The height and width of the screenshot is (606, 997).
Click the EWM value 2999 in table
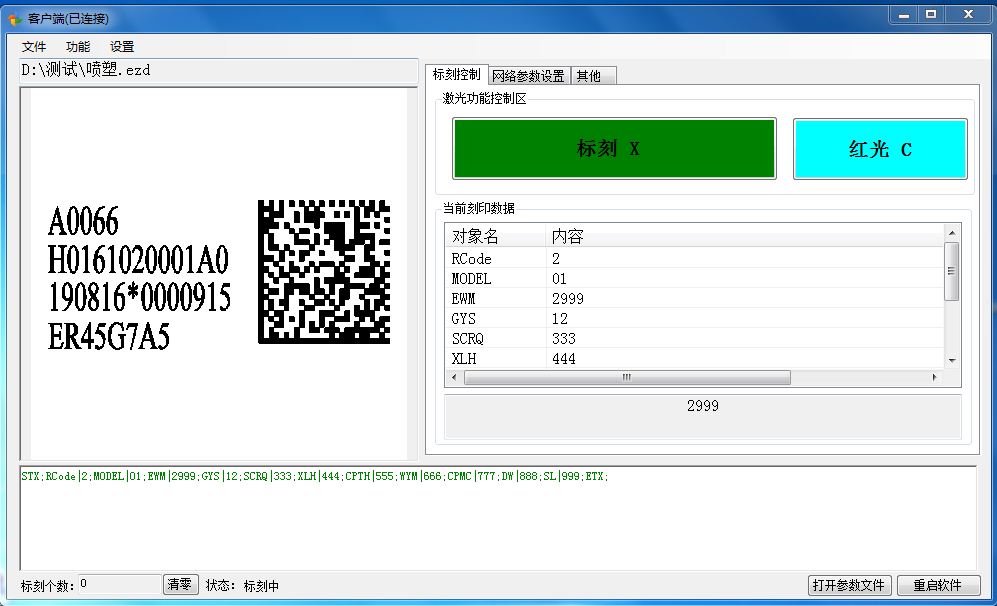coord(567,299)
